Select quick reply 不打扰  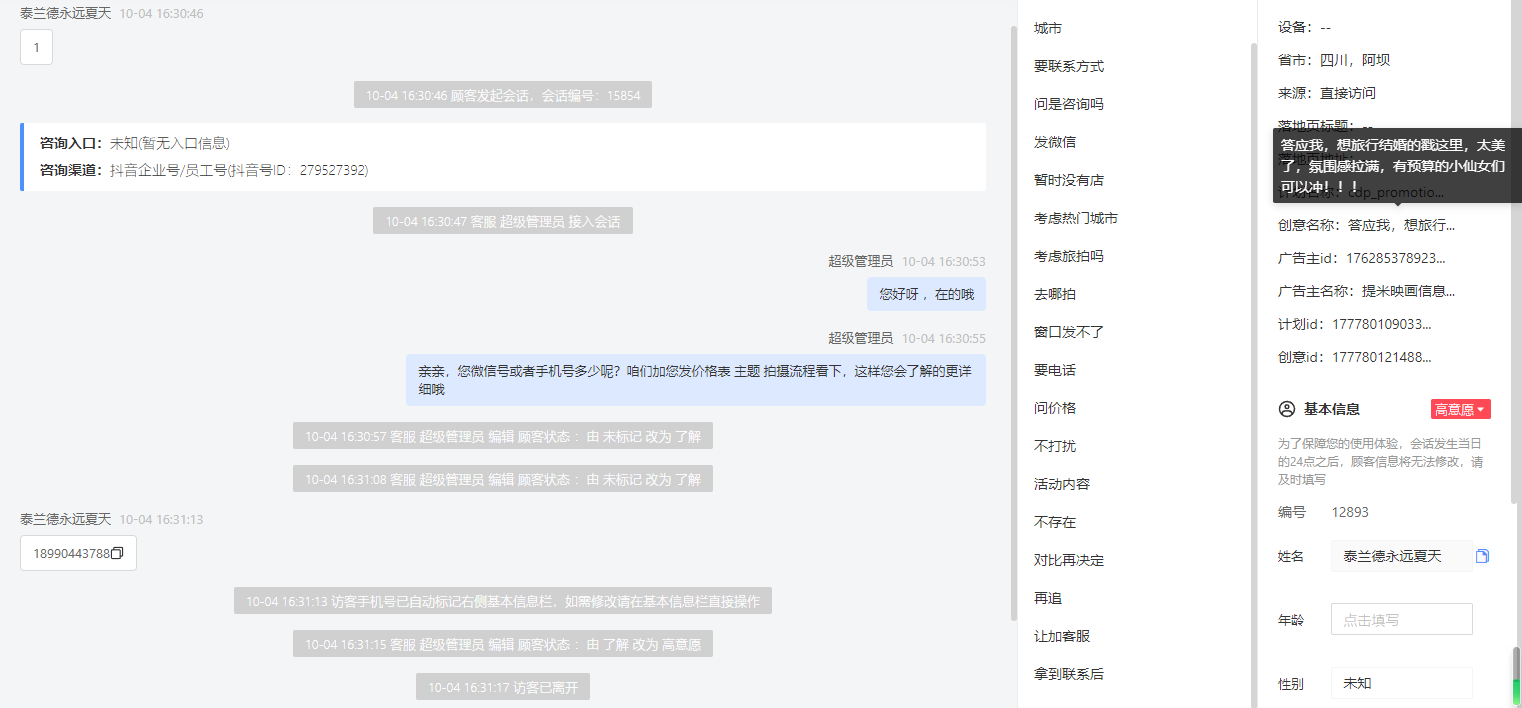[x=1055, y=446]
